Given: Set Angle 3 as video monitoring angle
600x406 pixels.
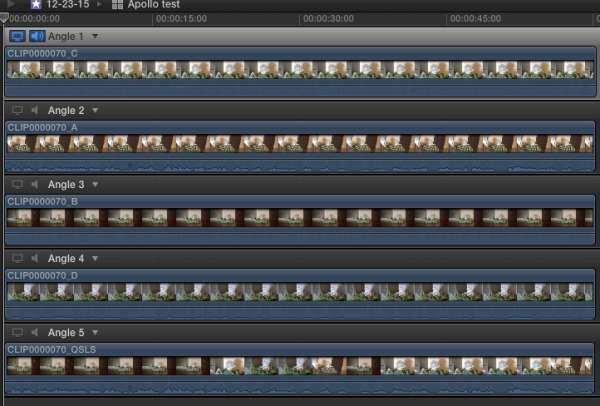Looking at the screenshot, I should [17, 184].
